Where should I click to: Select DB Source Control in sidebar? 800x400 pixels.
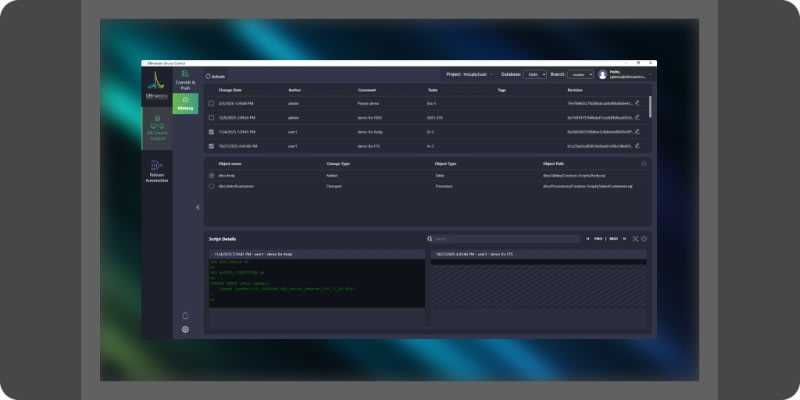coord(157,128)
